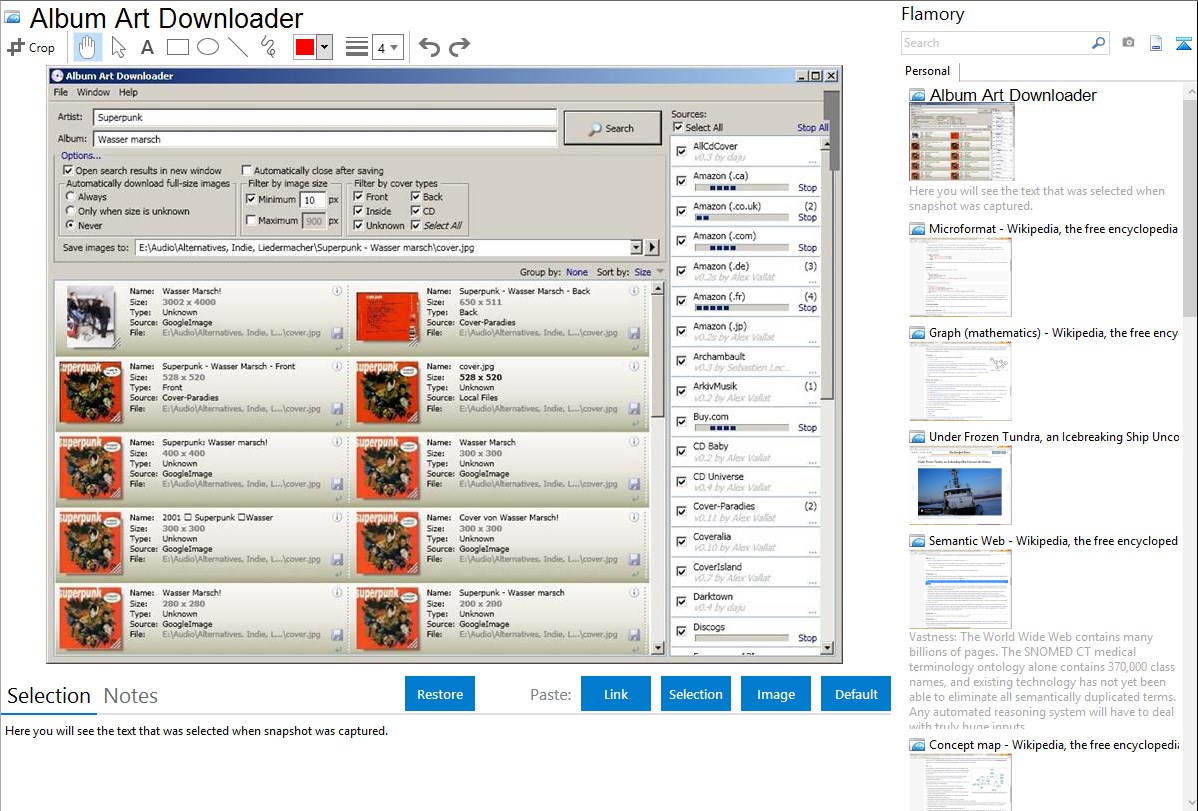Select Only when size is unknown option
1198x811 pixels.
[70, 211]
